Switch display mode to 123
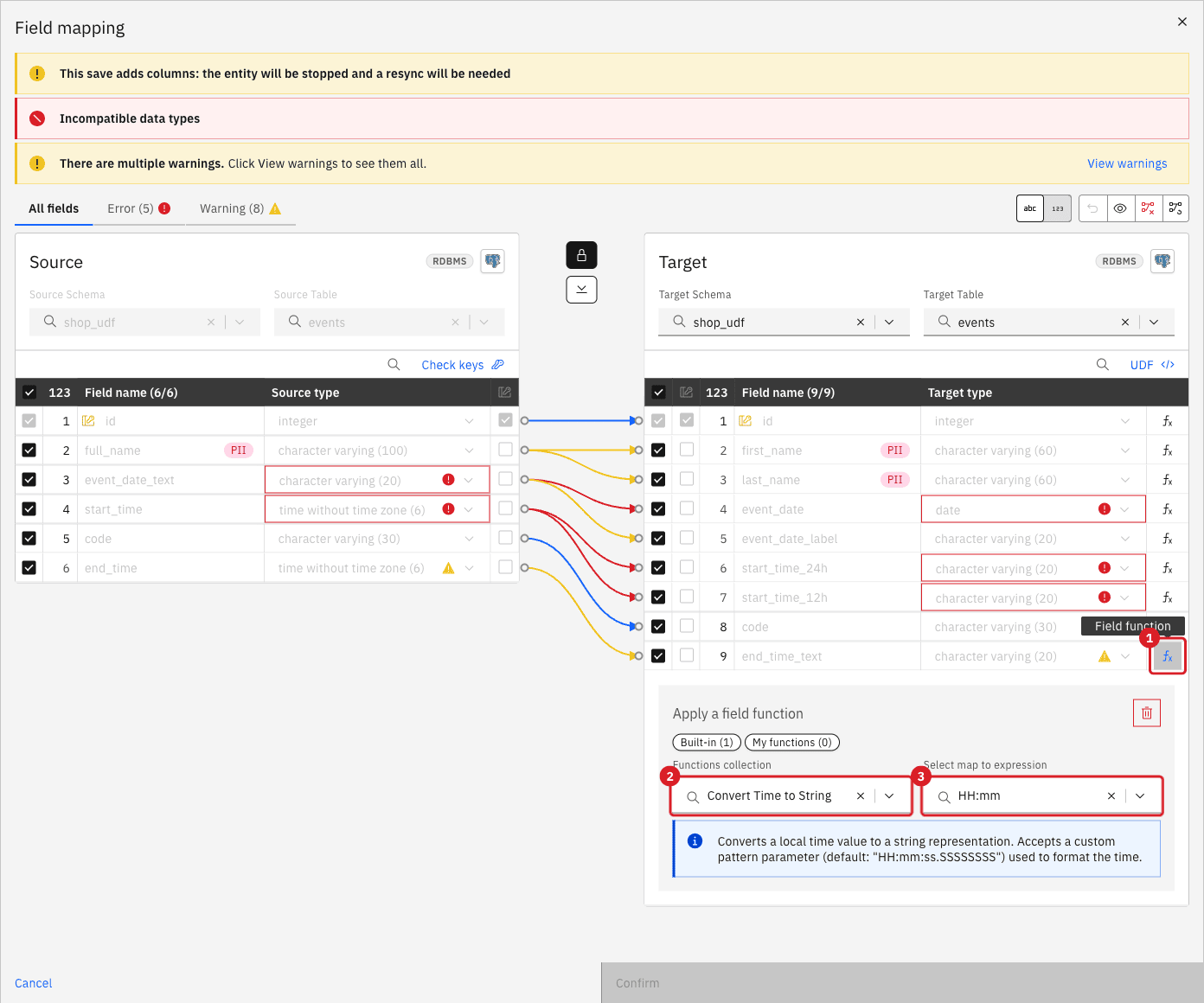Image resolution: width=1204 pixels, height=1003 pixels. pos(1058,208)
